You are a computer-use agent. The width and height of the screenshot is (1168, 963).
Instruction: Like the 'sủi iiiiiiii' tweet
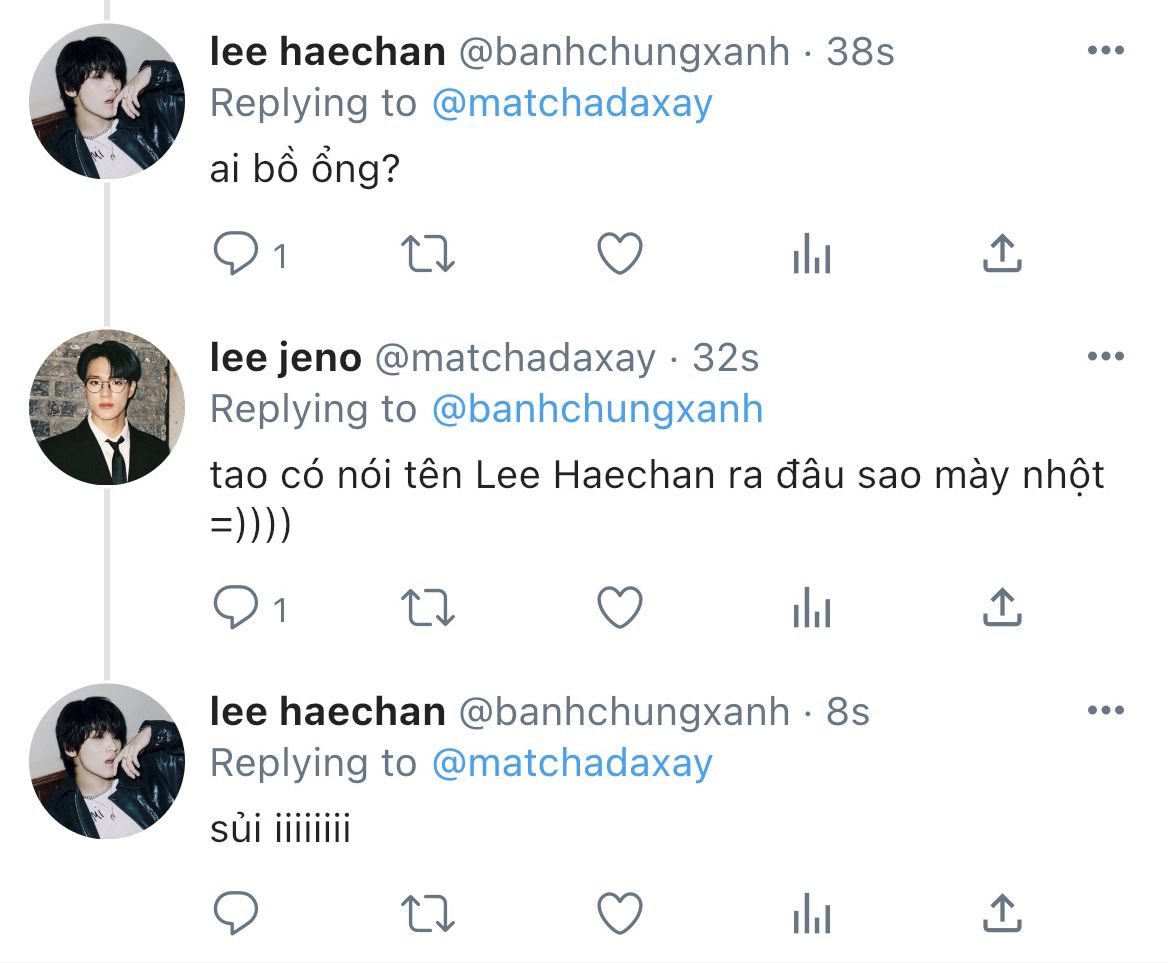point(619,912)
